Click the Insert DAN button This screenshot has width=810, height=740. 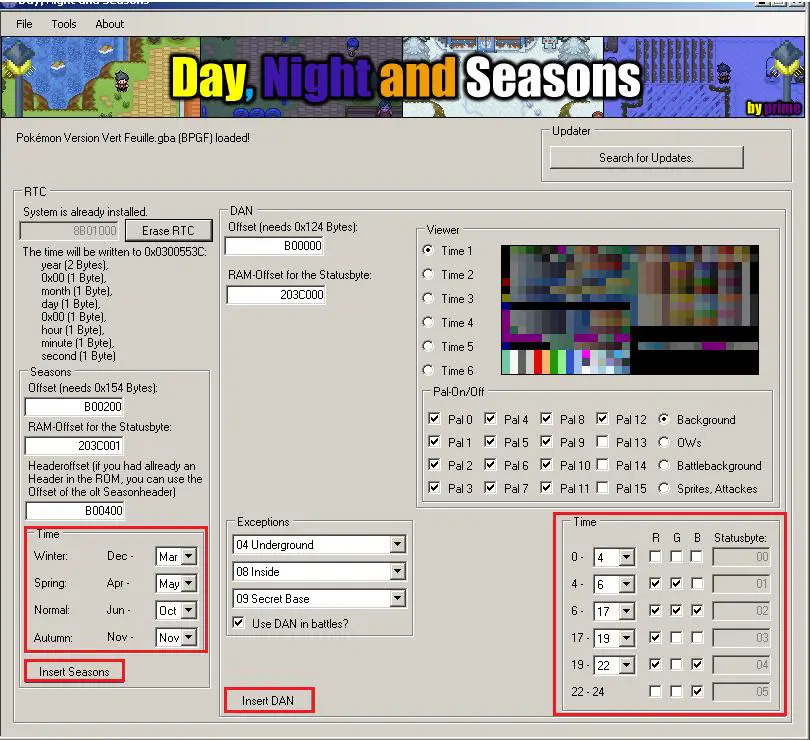coord(268,701)
